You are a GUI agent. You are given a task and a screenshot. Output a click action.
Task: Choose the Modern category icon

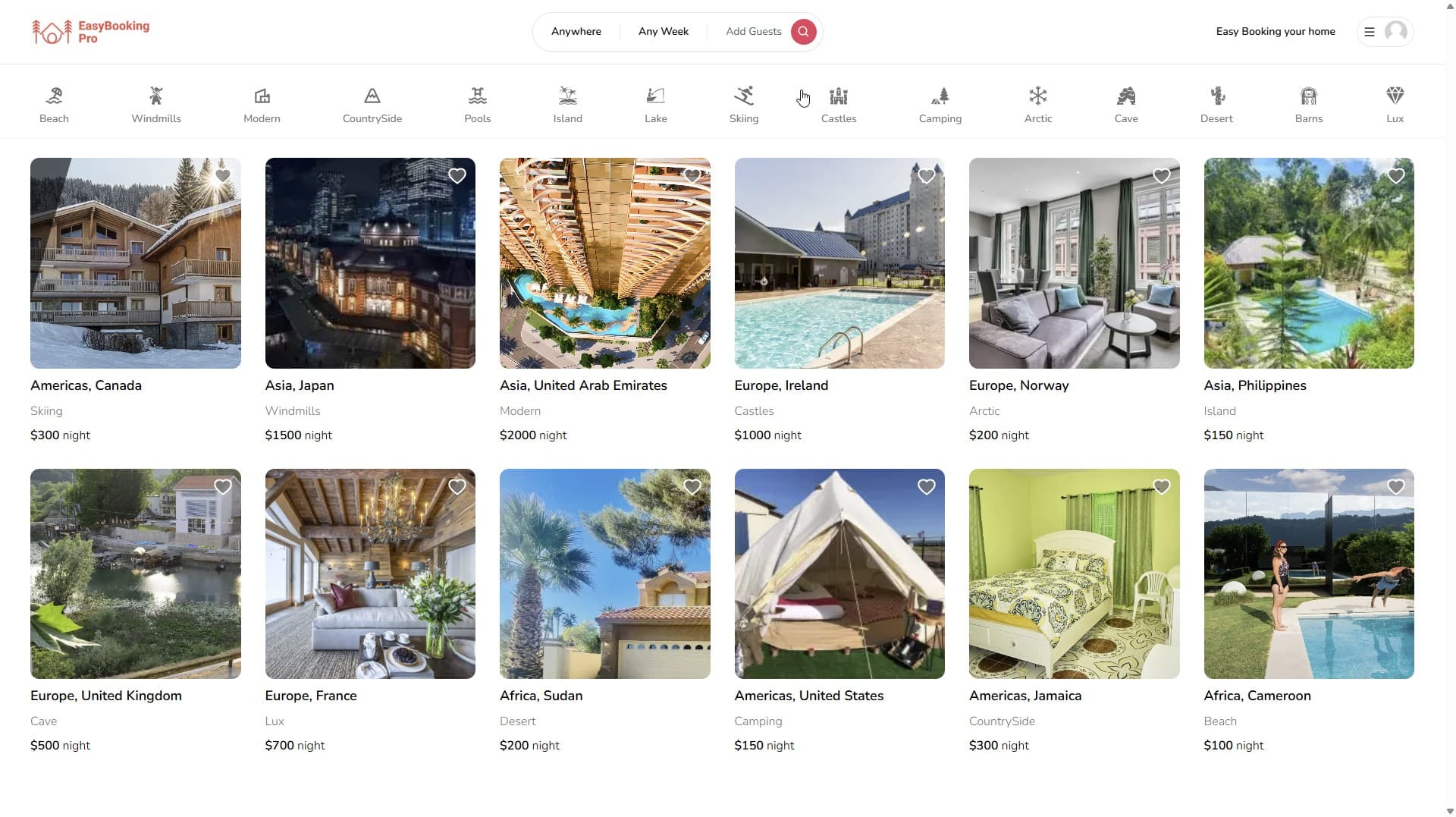tap(262, 96)
